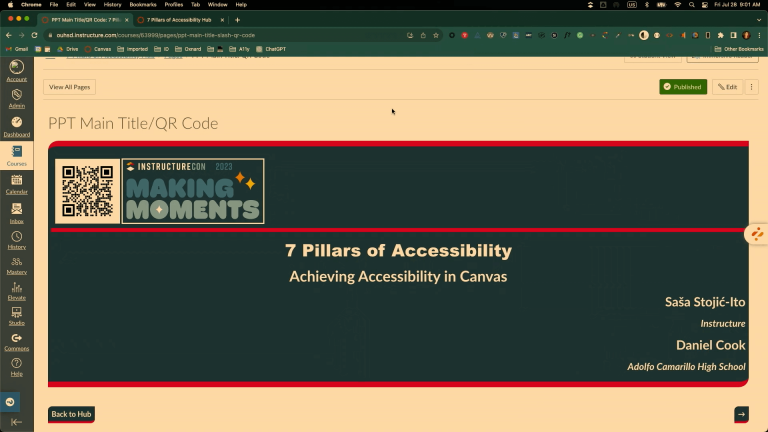
Task: Open the Bookmarks menu in menu bar
Action: [x=143, y=4]
